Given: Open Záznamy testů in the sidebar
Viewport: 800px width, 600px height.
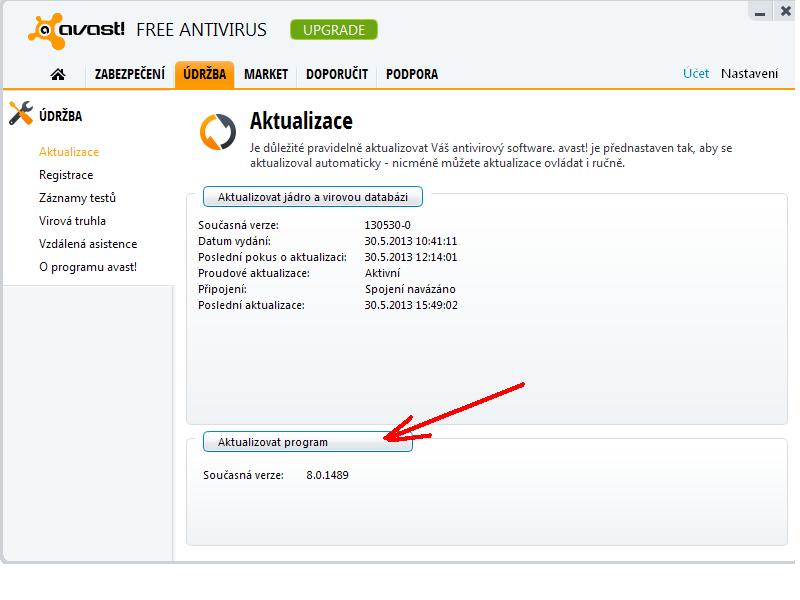Looking at the screenshot, I should (77, 198).
